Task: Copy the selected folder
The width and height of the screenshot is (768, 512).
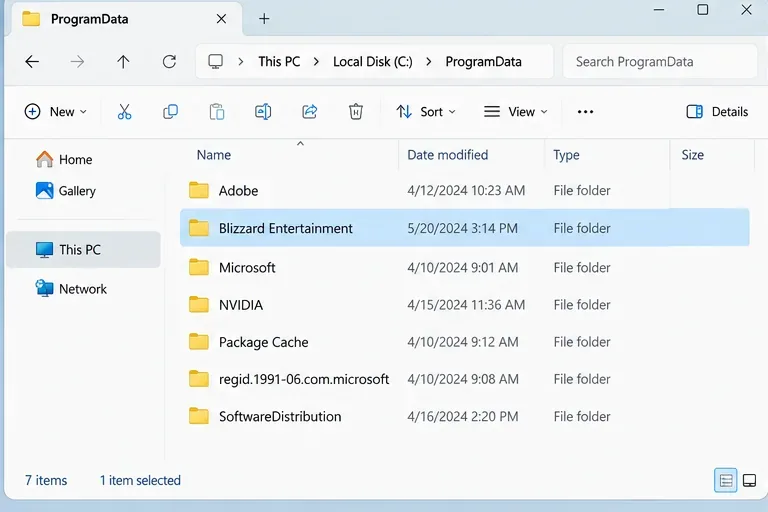Action: coord(170,112)
